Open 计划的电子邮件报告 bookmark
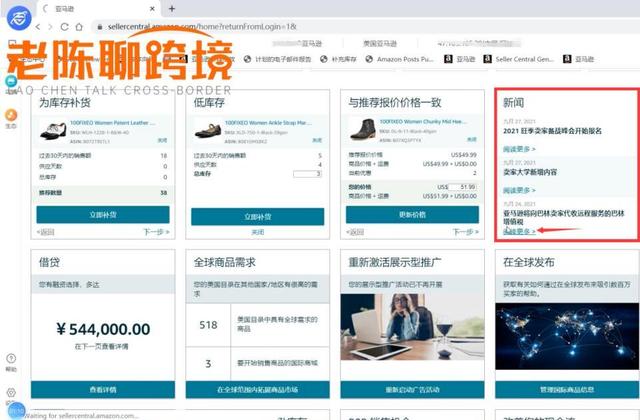The width and height of the screenshot is (640, 420). click(x=278, y=59)
